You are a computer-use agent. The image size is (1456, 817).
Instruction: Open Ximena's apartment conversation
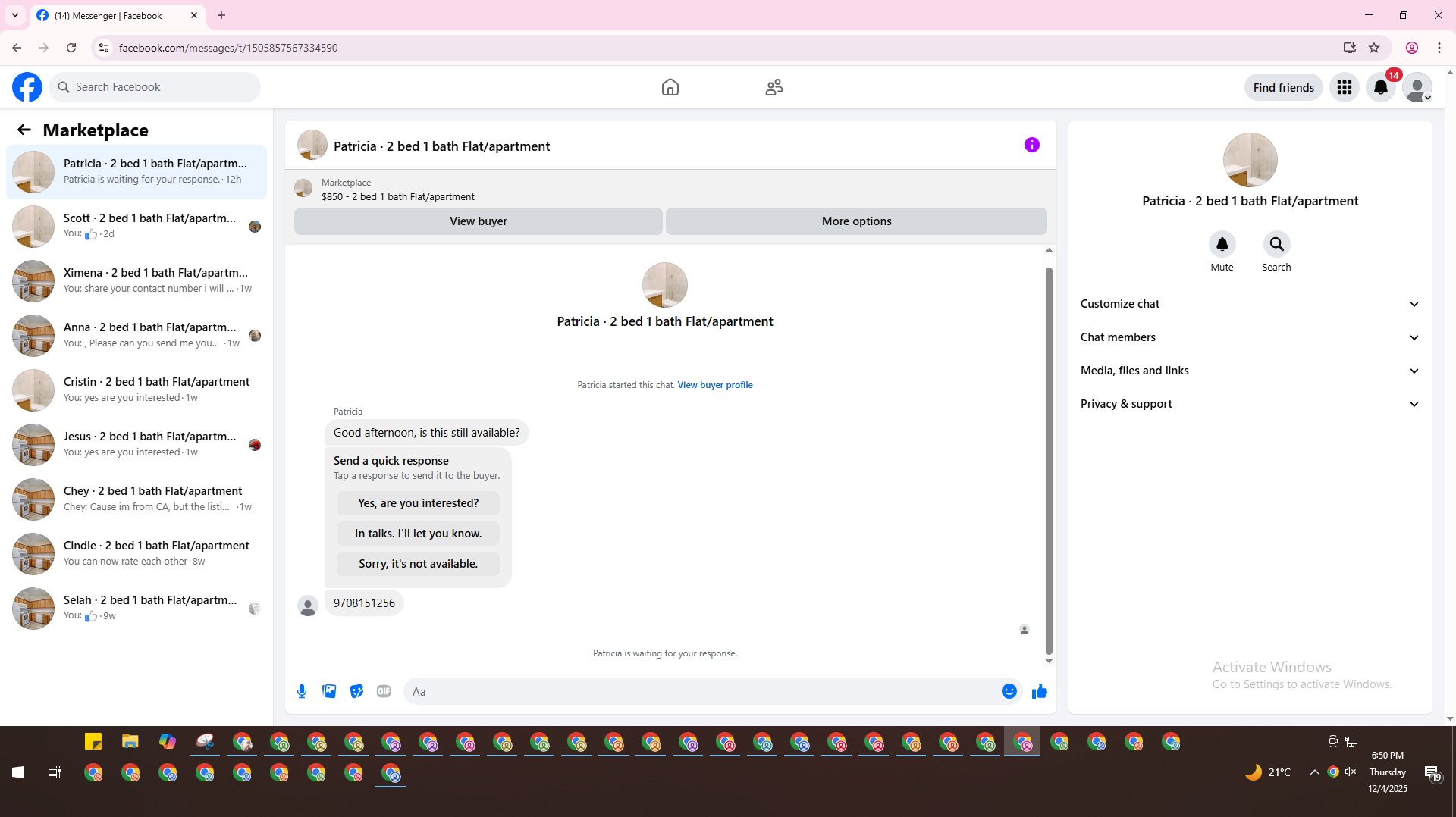point(136,280)
